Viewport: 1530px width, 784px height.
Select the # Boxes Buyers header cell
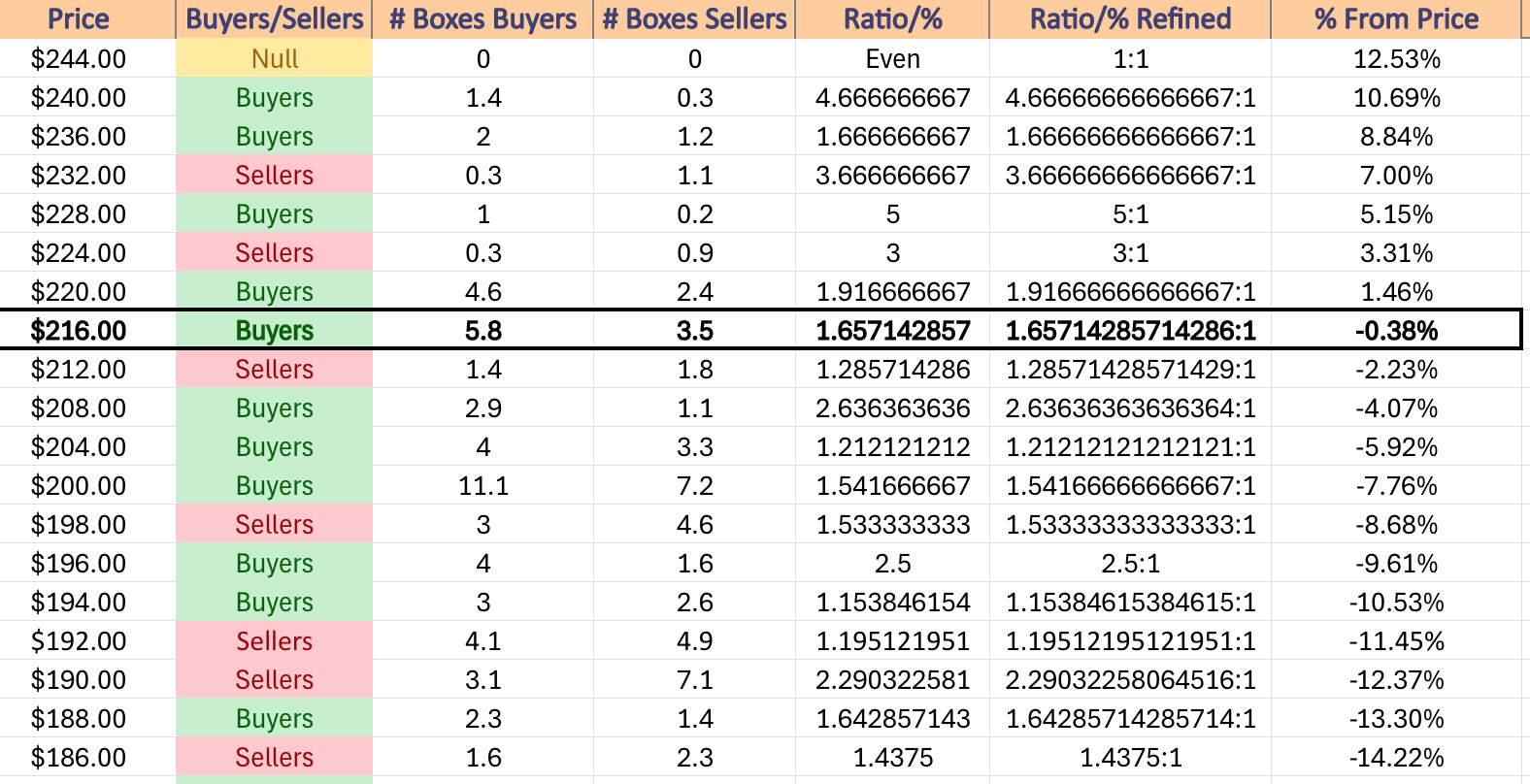(x=482, y=19)
